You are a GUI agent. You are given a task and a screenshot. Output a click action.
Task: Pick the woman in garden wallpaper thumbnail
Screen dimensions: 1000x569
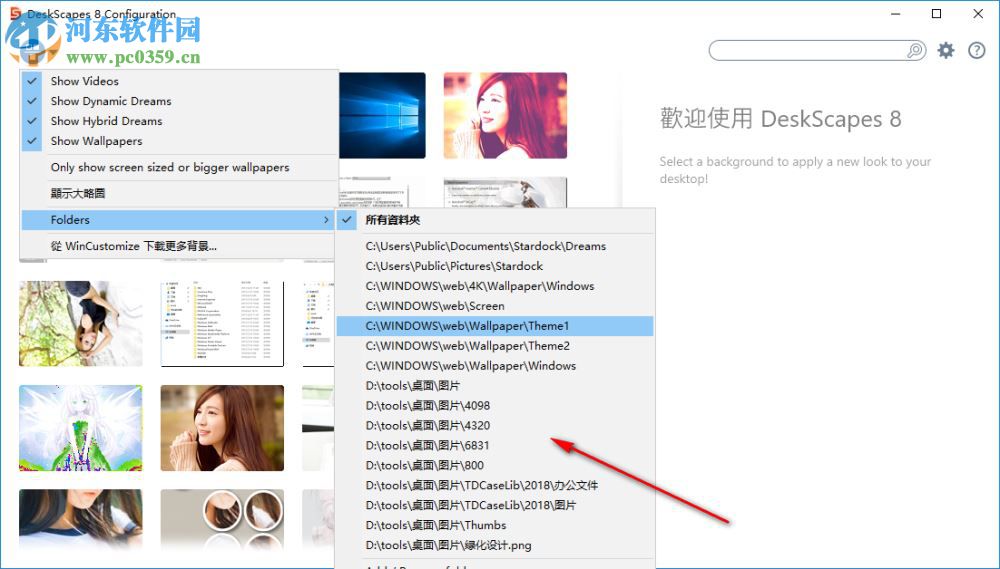pos(81,323)
